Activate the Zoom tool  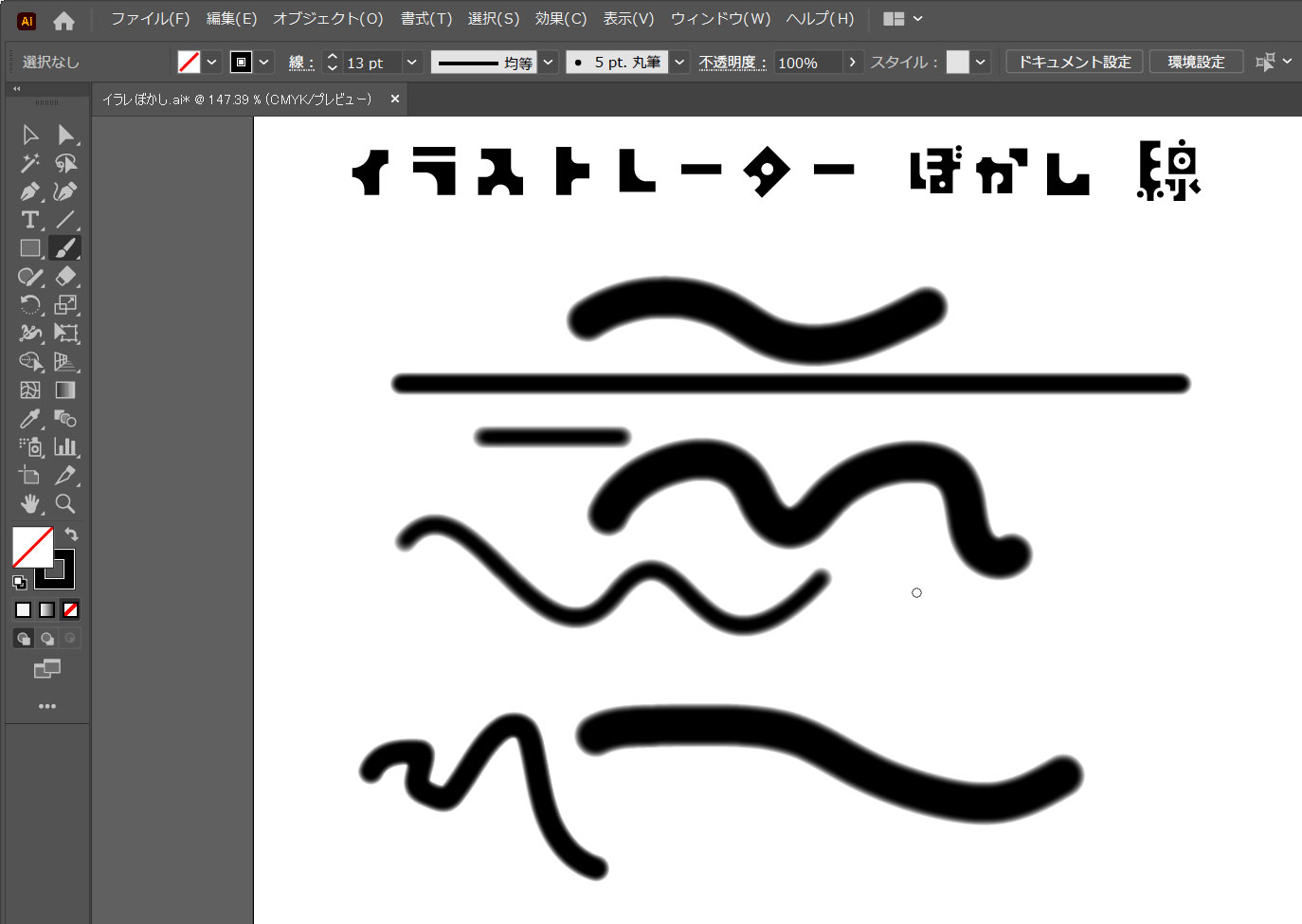pos(64,504)
